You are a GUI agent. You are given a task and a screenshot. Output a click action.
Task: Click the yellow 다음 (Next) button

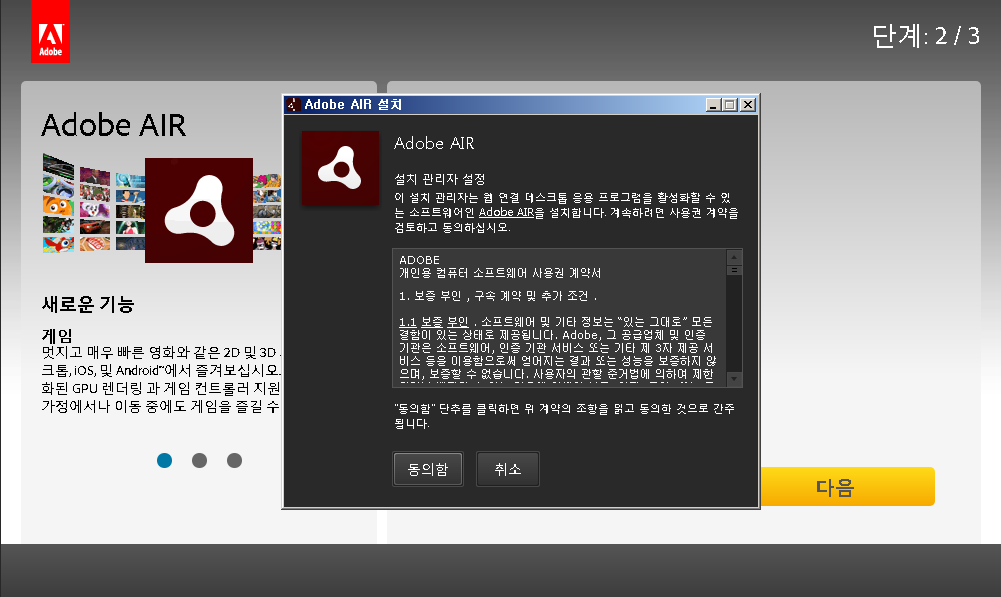(x=847, y=487)
